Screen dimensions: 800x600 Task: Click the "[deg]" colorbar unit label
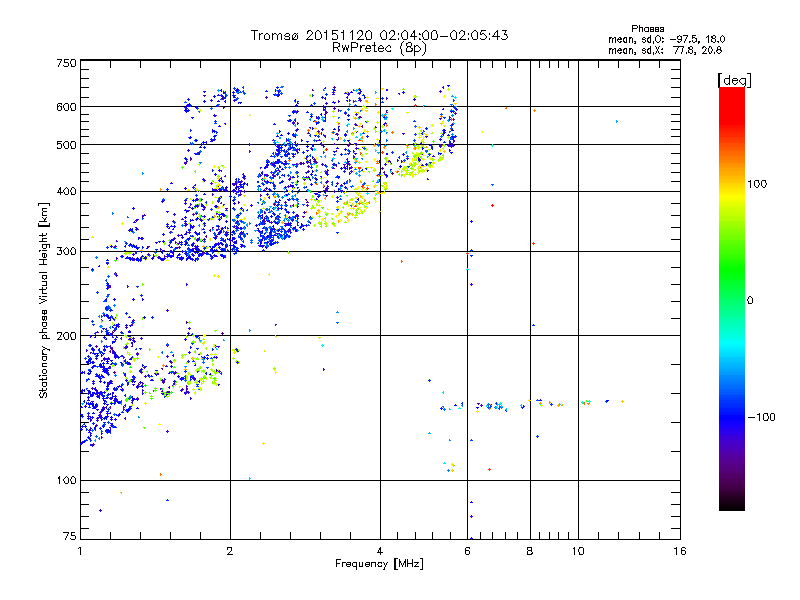click(734, 80)
